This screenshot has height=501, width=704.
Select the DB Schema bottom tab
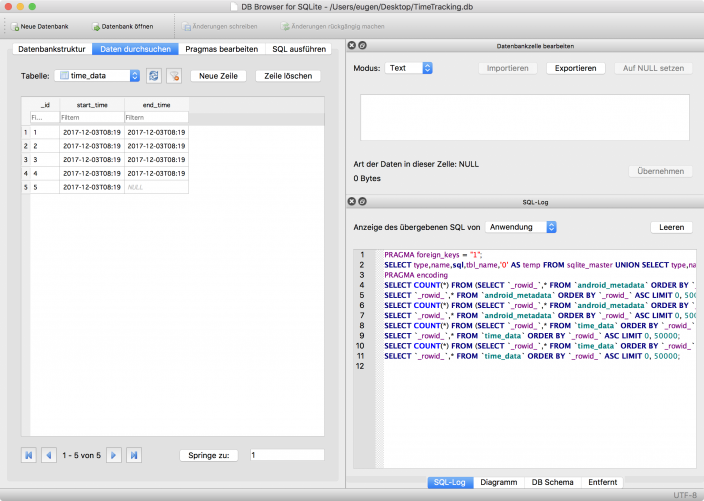[552, 482]
